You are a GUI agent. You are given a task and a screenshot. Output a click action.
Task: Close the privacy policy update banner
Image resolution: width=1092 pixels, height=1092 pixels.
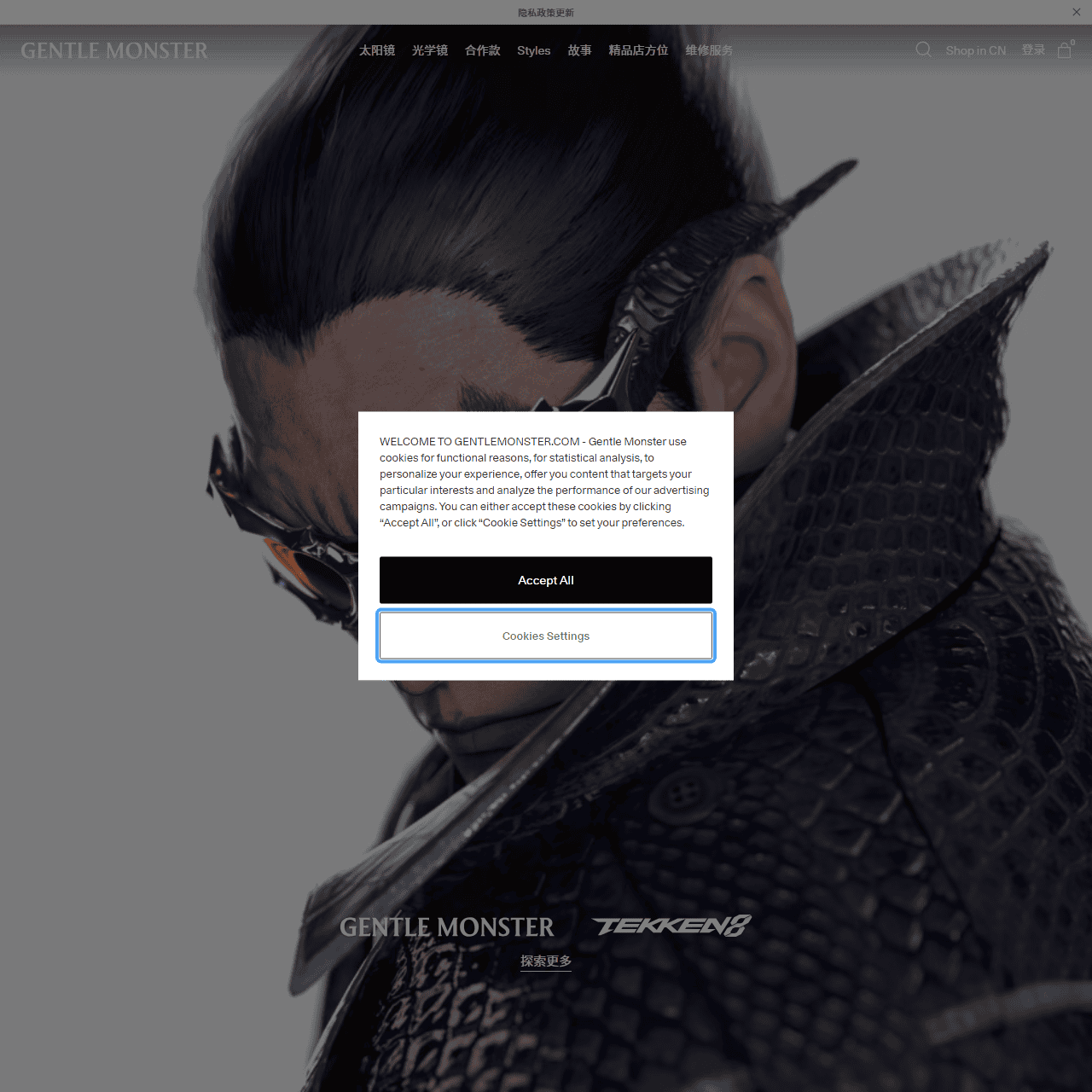[1077, 12]
